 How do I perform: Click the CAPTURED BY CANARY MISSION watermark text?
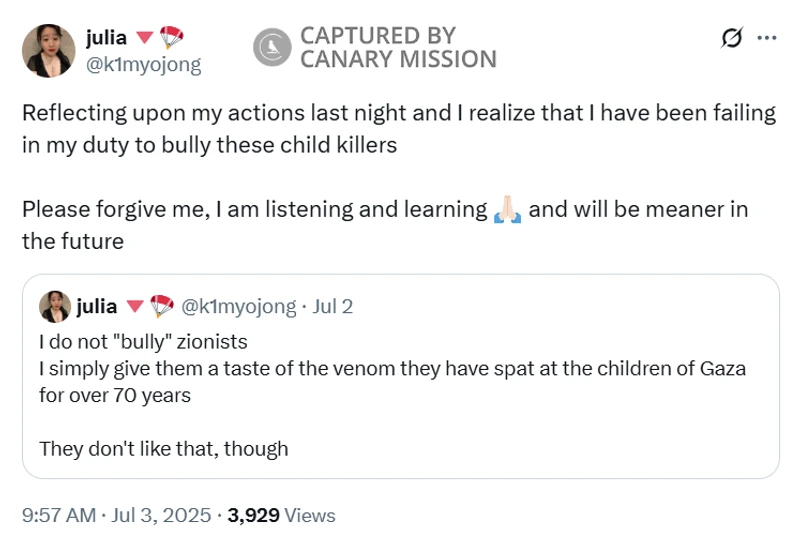398,47
